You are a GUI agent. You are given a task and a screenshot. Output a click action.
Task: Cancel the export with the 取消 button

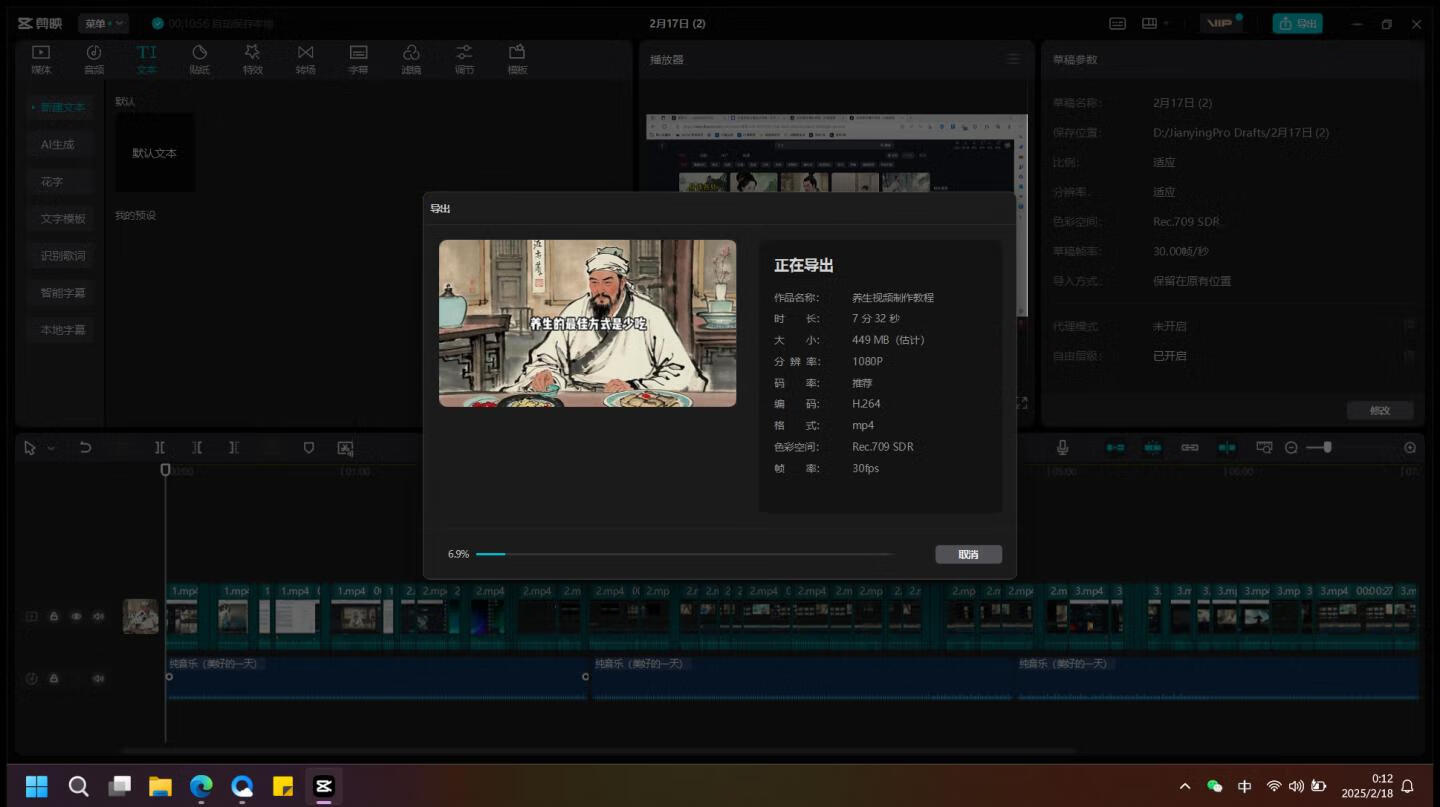967,554
